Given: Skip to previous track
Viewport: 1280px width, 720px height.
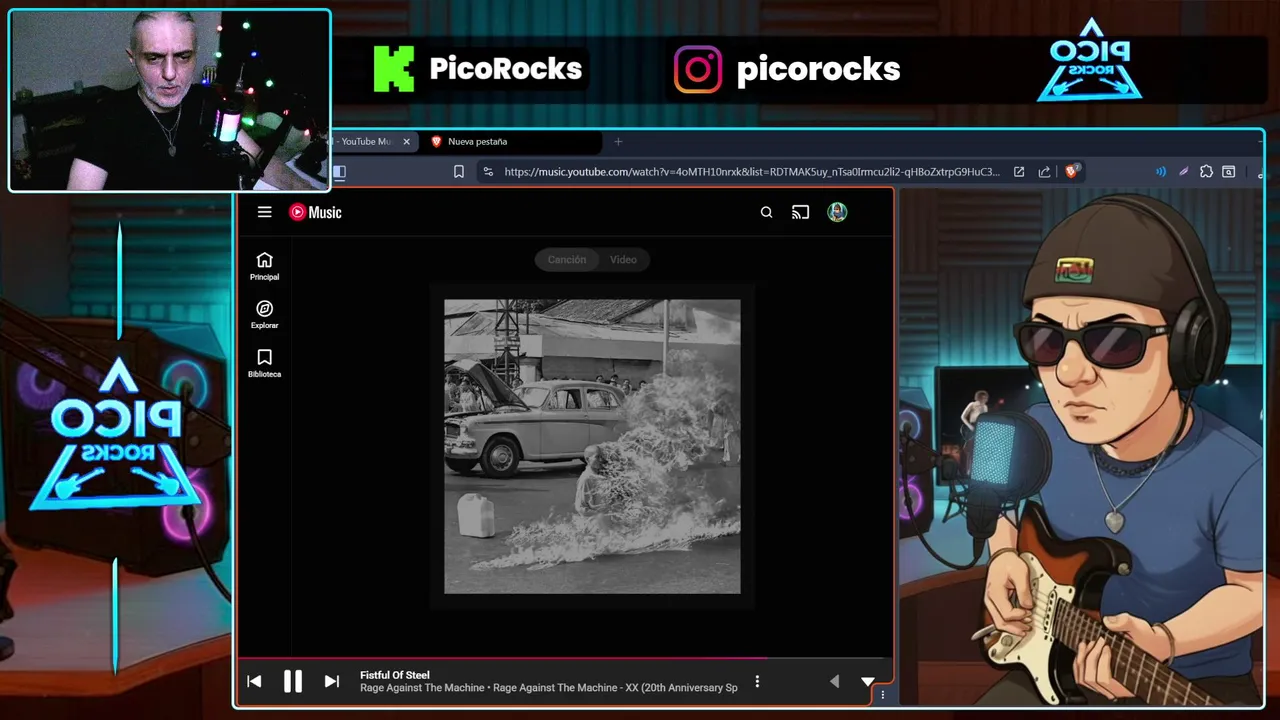Looking at the screenshot, I should pos(254,681).
